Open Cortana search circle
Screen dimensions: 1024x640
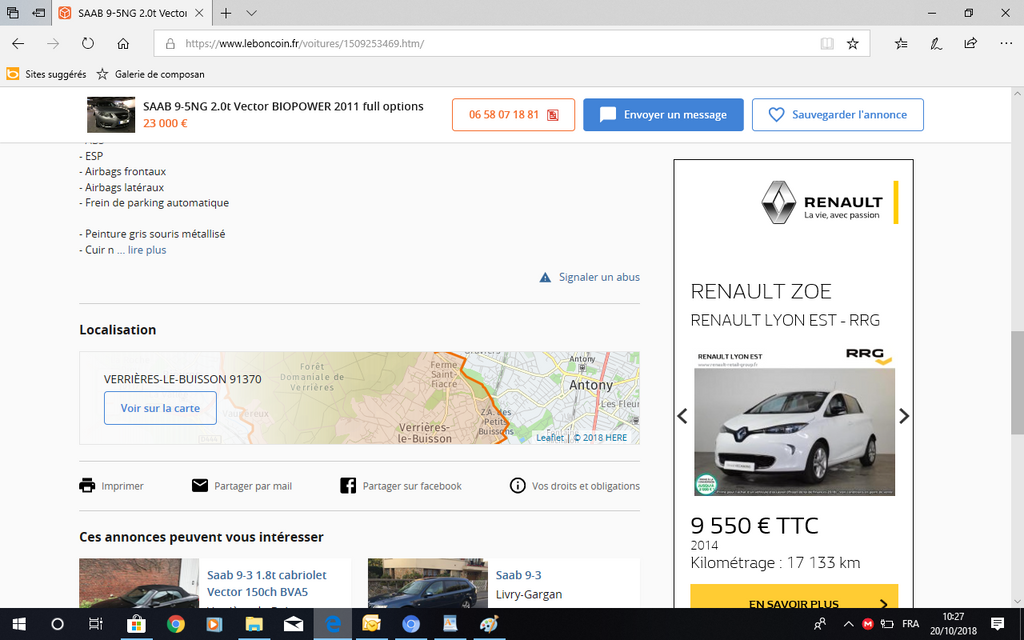point(57,624)
